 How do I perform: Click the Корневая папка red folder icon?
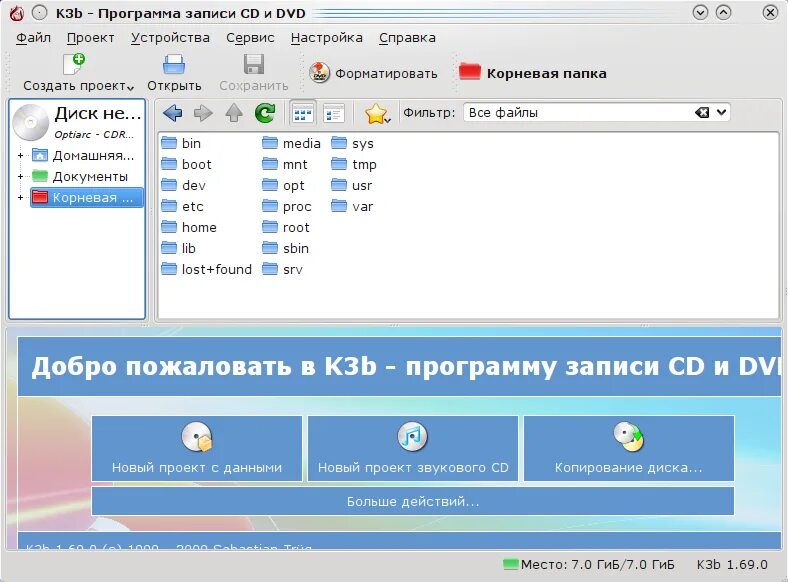pos(469,71)
